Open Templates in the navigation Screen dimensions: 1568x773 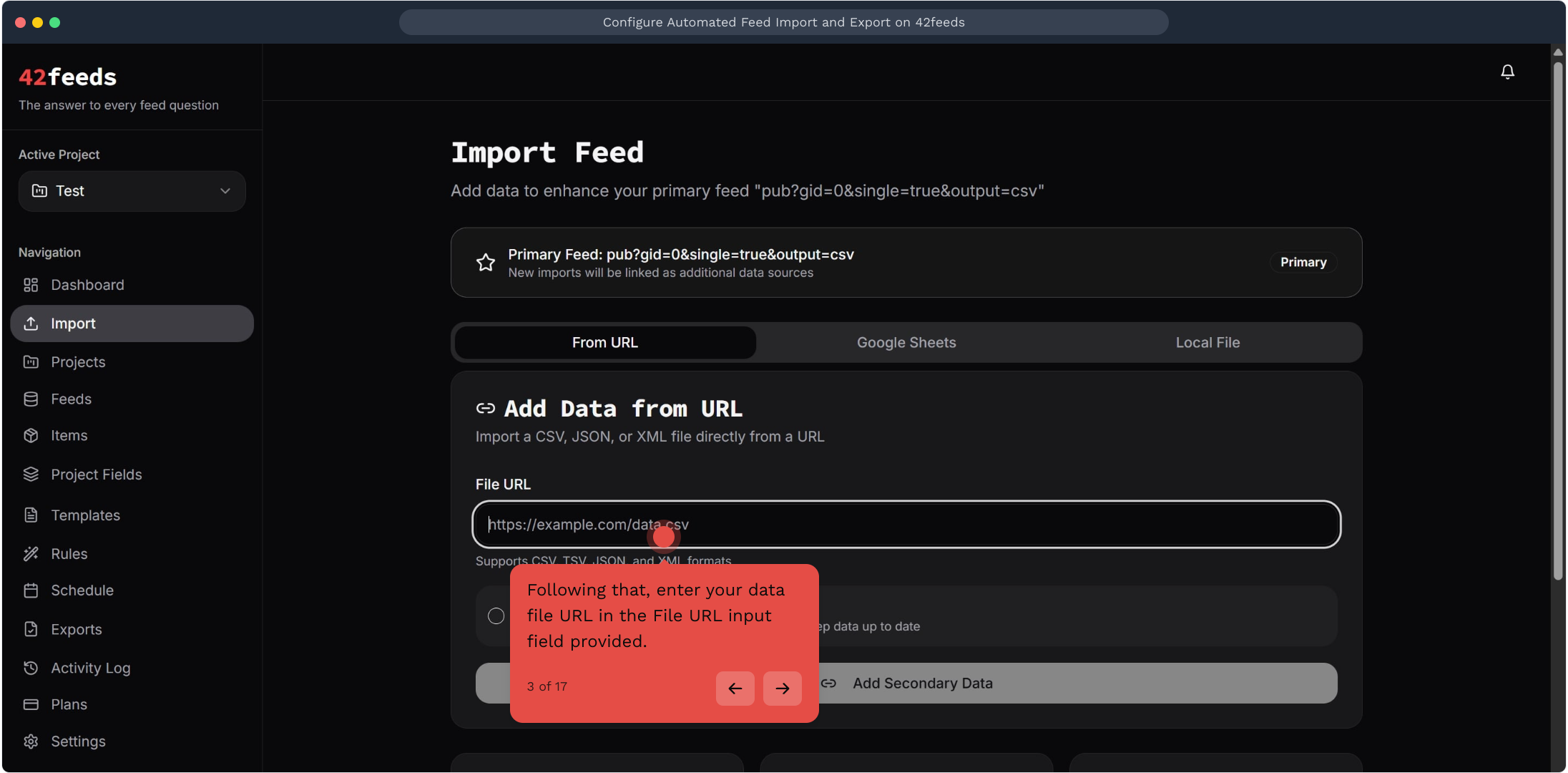click(x=85, y=515)
